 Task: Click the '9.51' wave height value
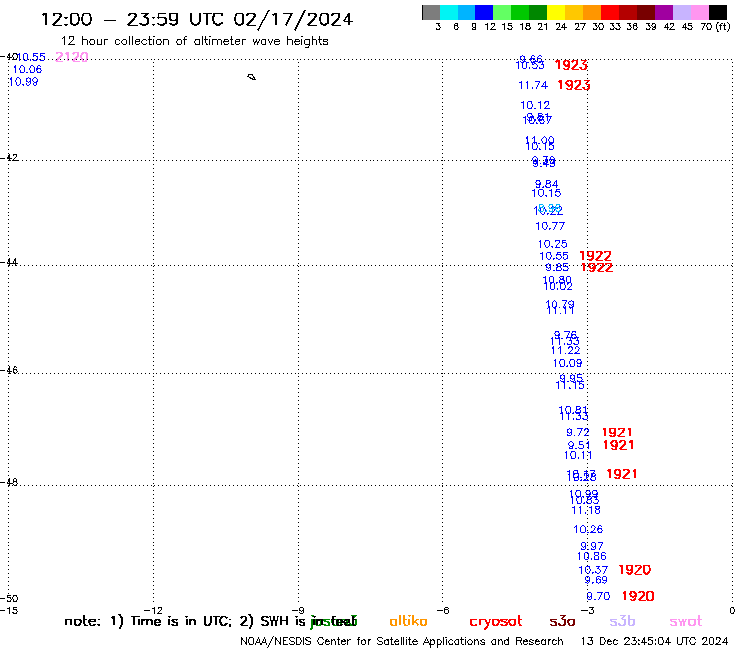tap(579, 445)
